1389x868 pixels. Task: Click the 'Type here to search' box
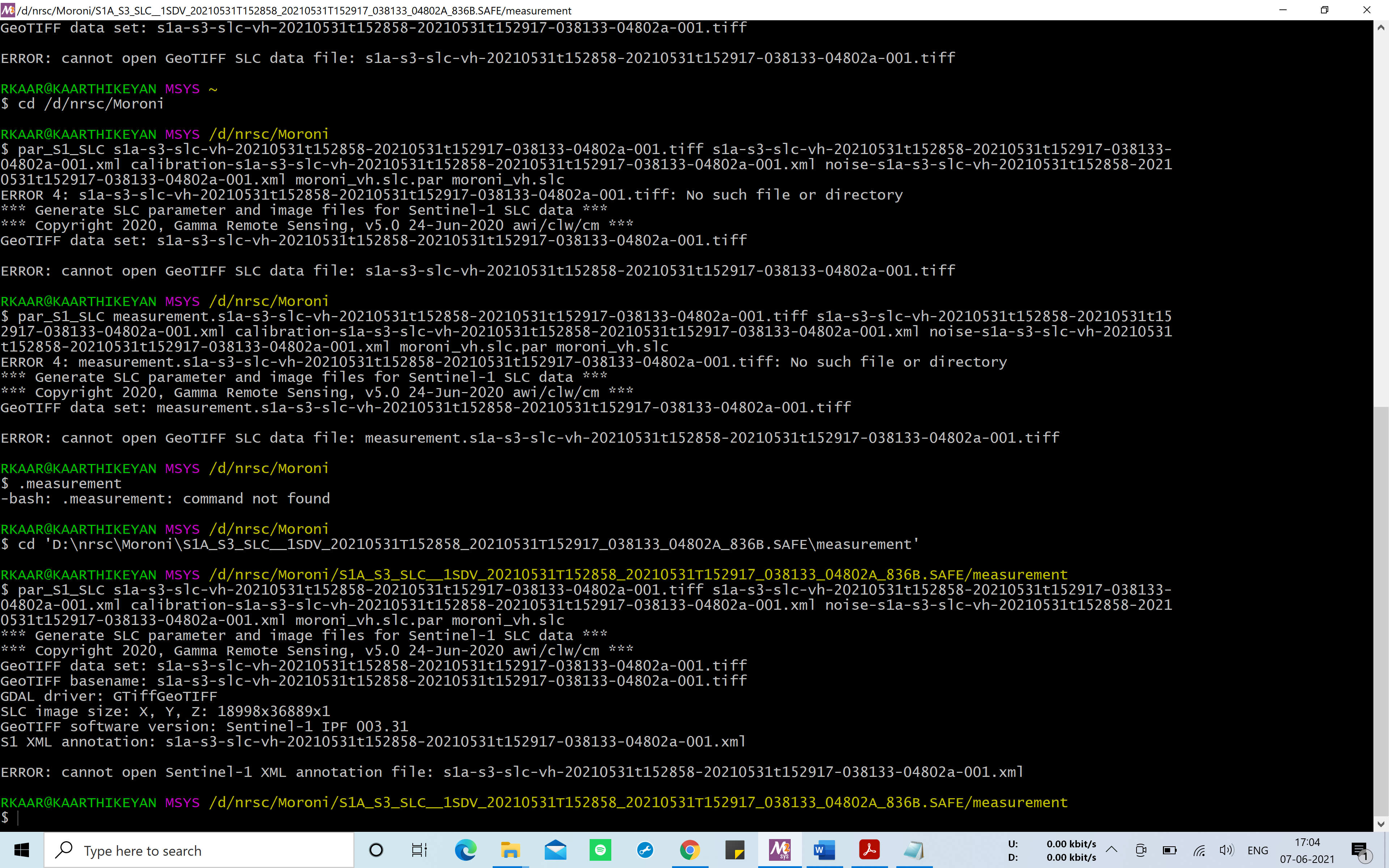199,850
